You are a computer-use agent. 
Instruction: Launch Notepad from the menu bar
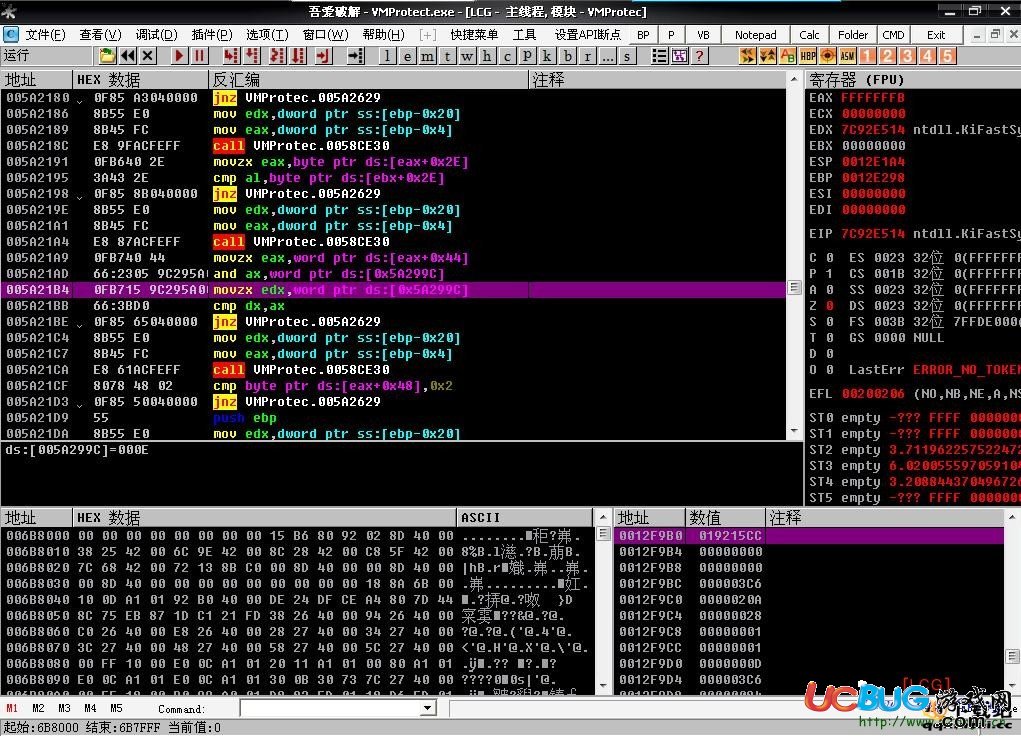pos(755,35)
